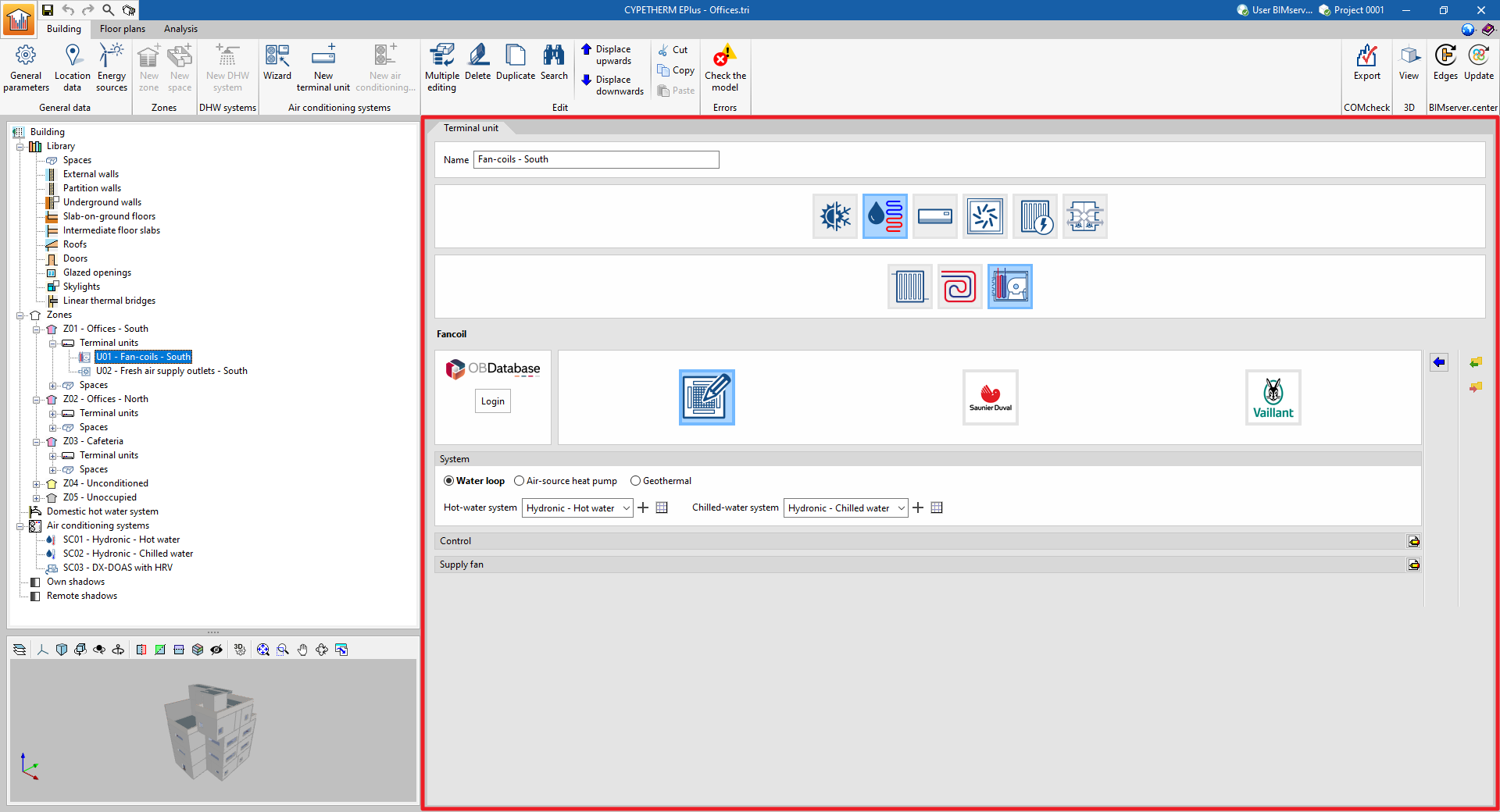The image size is (1500, 812).
Task: Choose the Vaillant manufacturer catalog
Action: [1273, 397]
